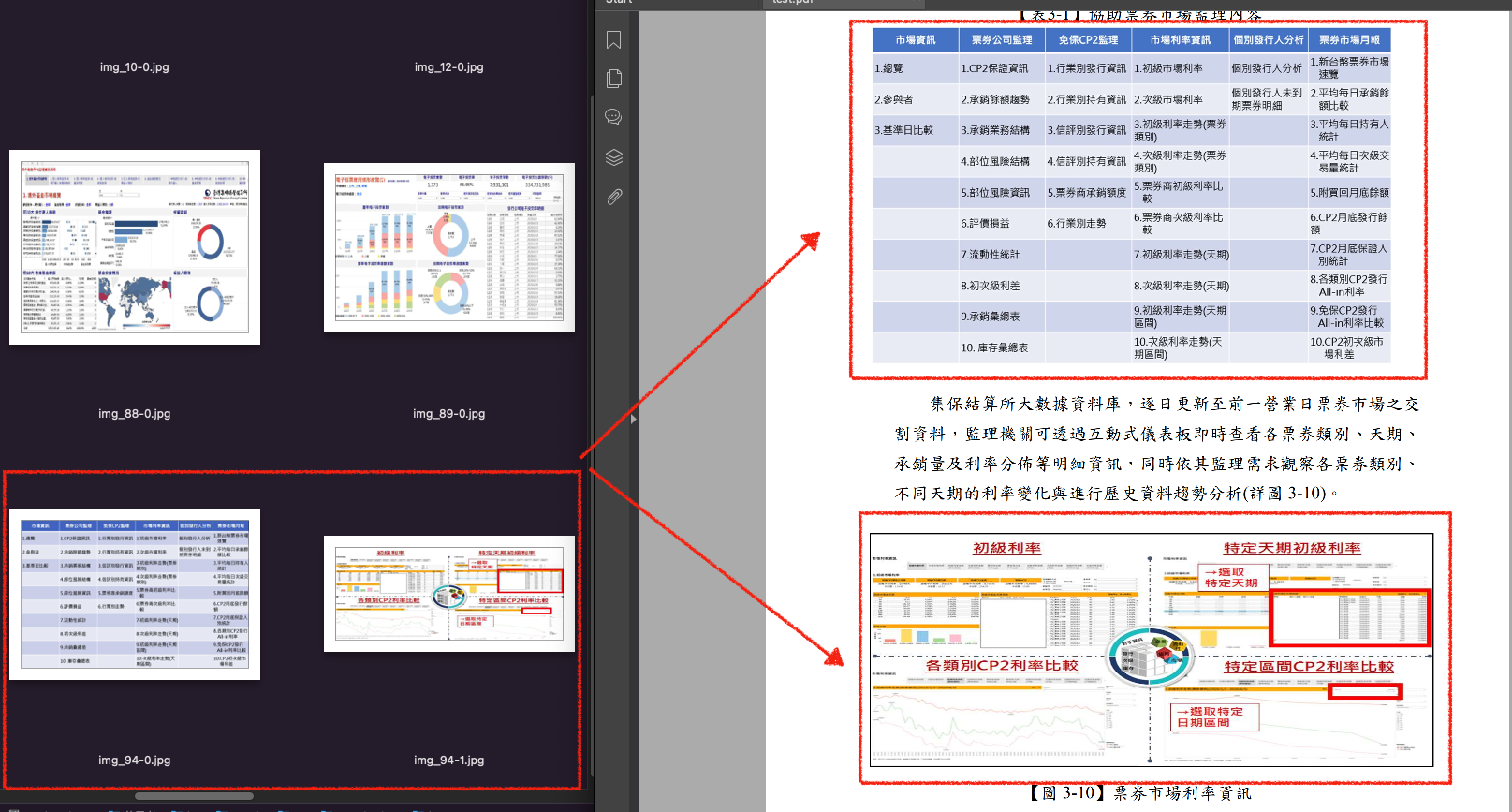Click the paragraph starting 集保結算所大數據資料庫
This screenshot has width=1512, height=812.
(1157, 448)
